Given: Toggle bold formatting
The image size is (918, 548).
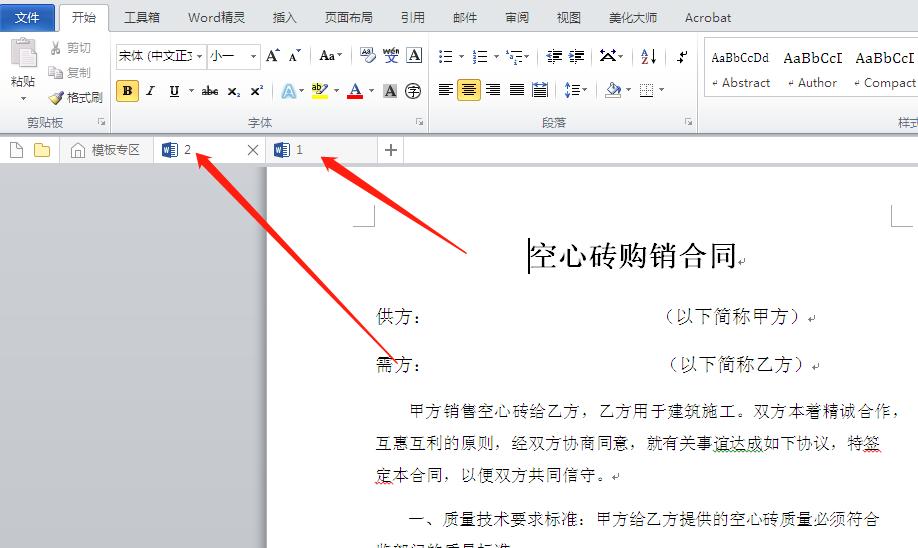Looking at the screenshot, I should click(127, 91).
